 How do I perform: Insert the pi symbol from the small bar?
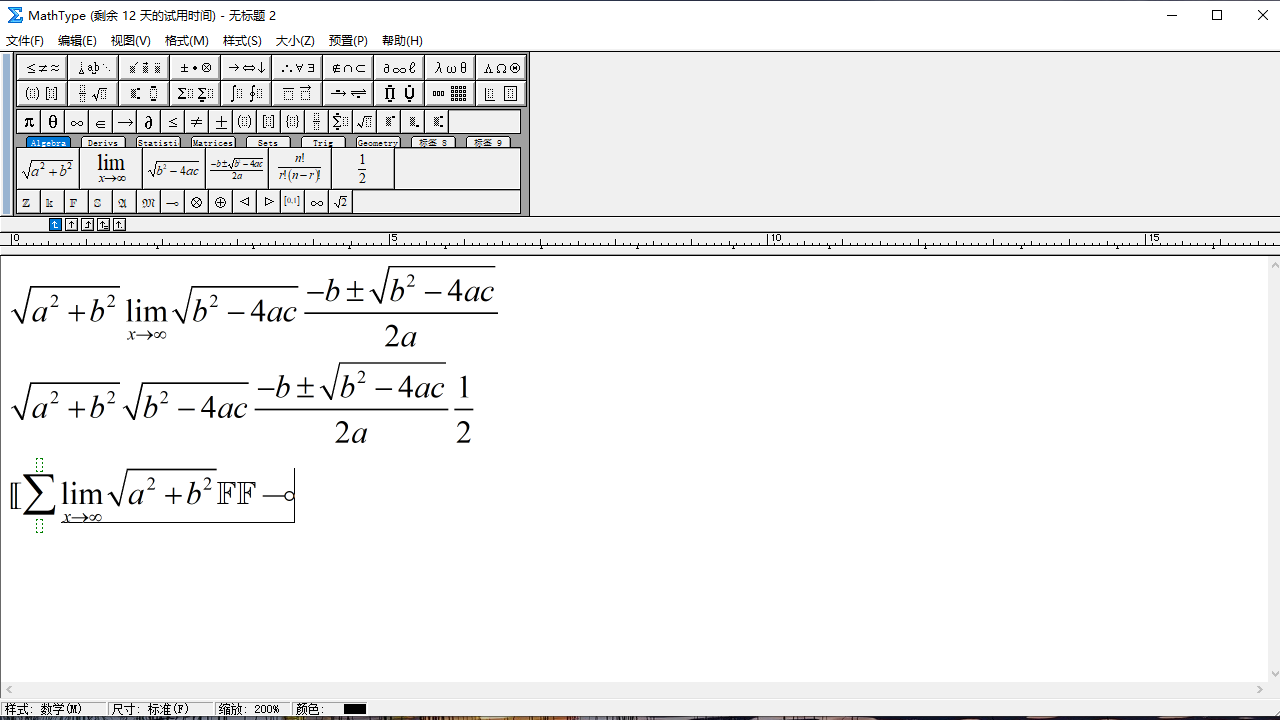tap(29, 122)
